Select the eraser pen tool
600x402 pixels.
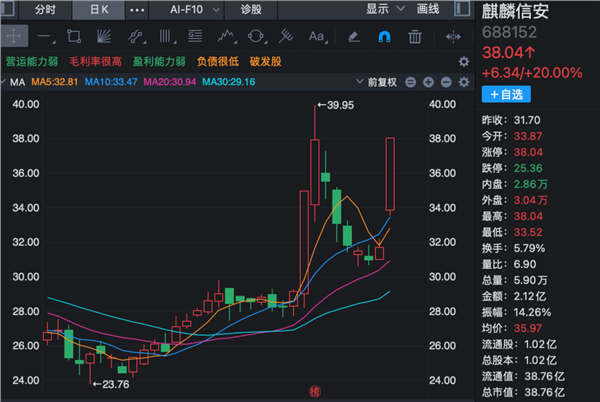coord(354,37)
